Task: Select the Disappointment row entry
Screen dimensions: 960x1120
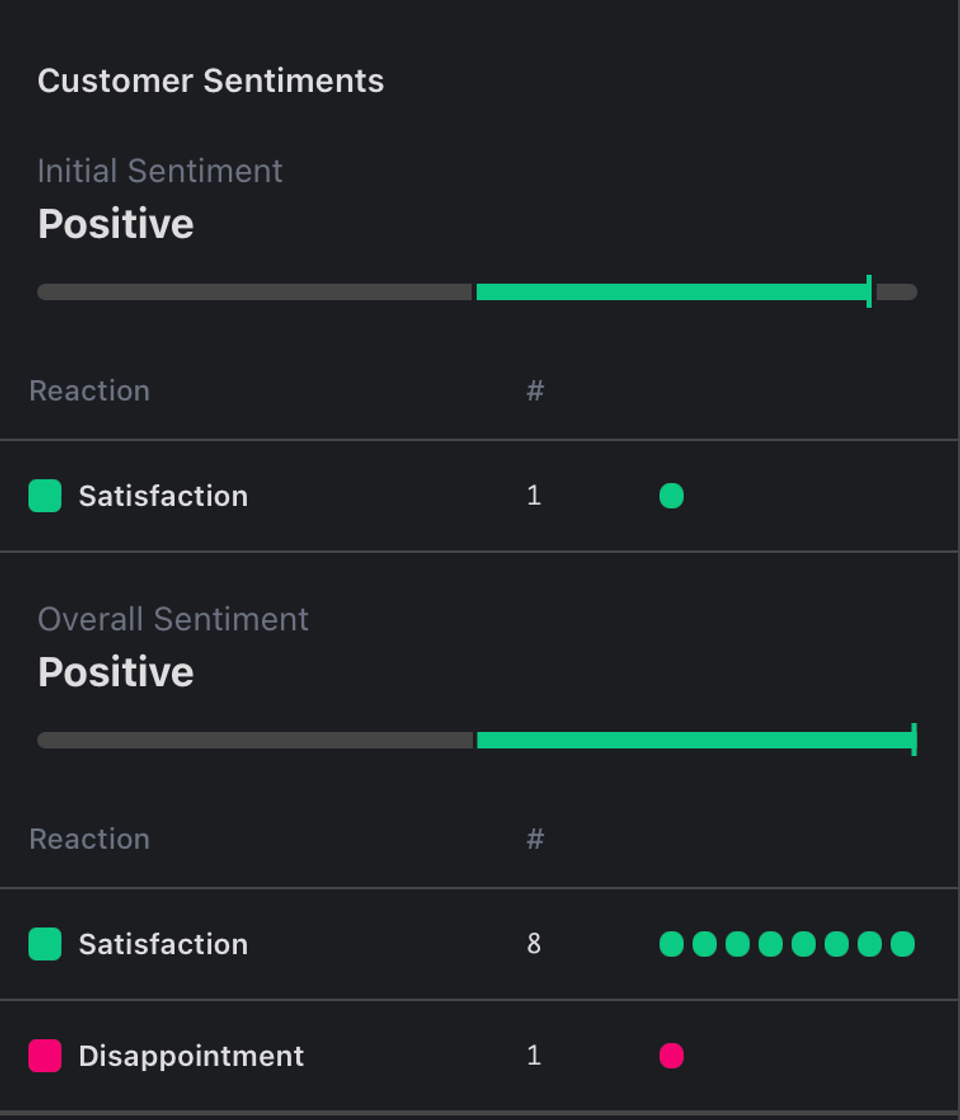Action: 193,1056
